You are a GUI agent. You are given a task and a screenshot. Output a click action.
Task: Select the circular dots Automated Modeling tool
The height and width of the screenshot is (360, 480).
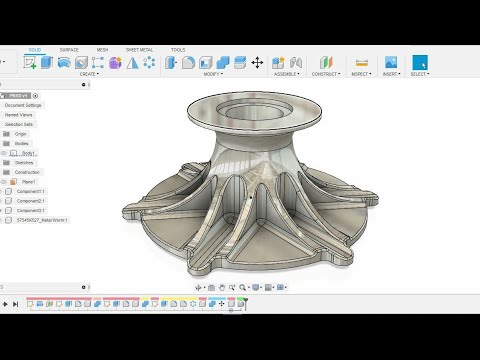(x=149, y=62)
